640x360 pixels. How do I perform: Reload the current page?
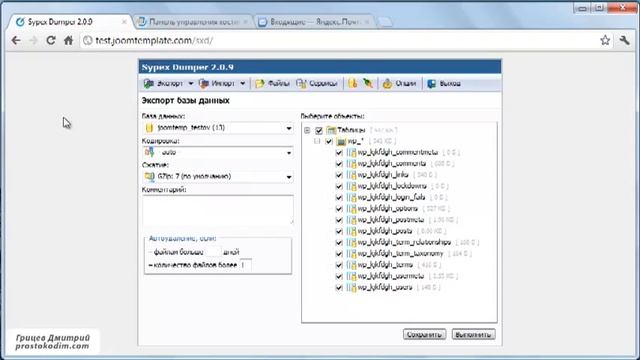tap(51, 40)
